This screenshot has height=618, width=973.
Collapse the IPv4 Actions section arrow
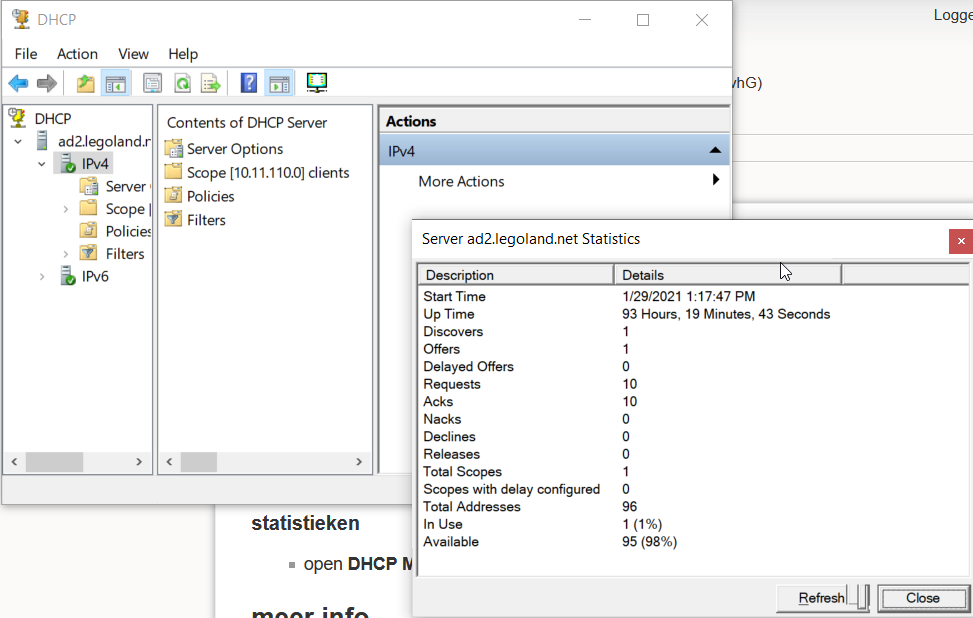[714, 151]
